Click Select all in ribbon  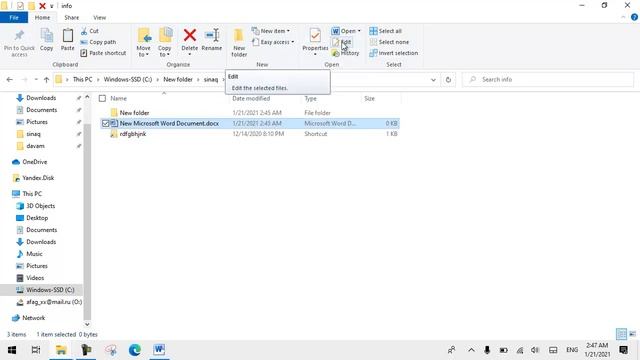(386, 31)
